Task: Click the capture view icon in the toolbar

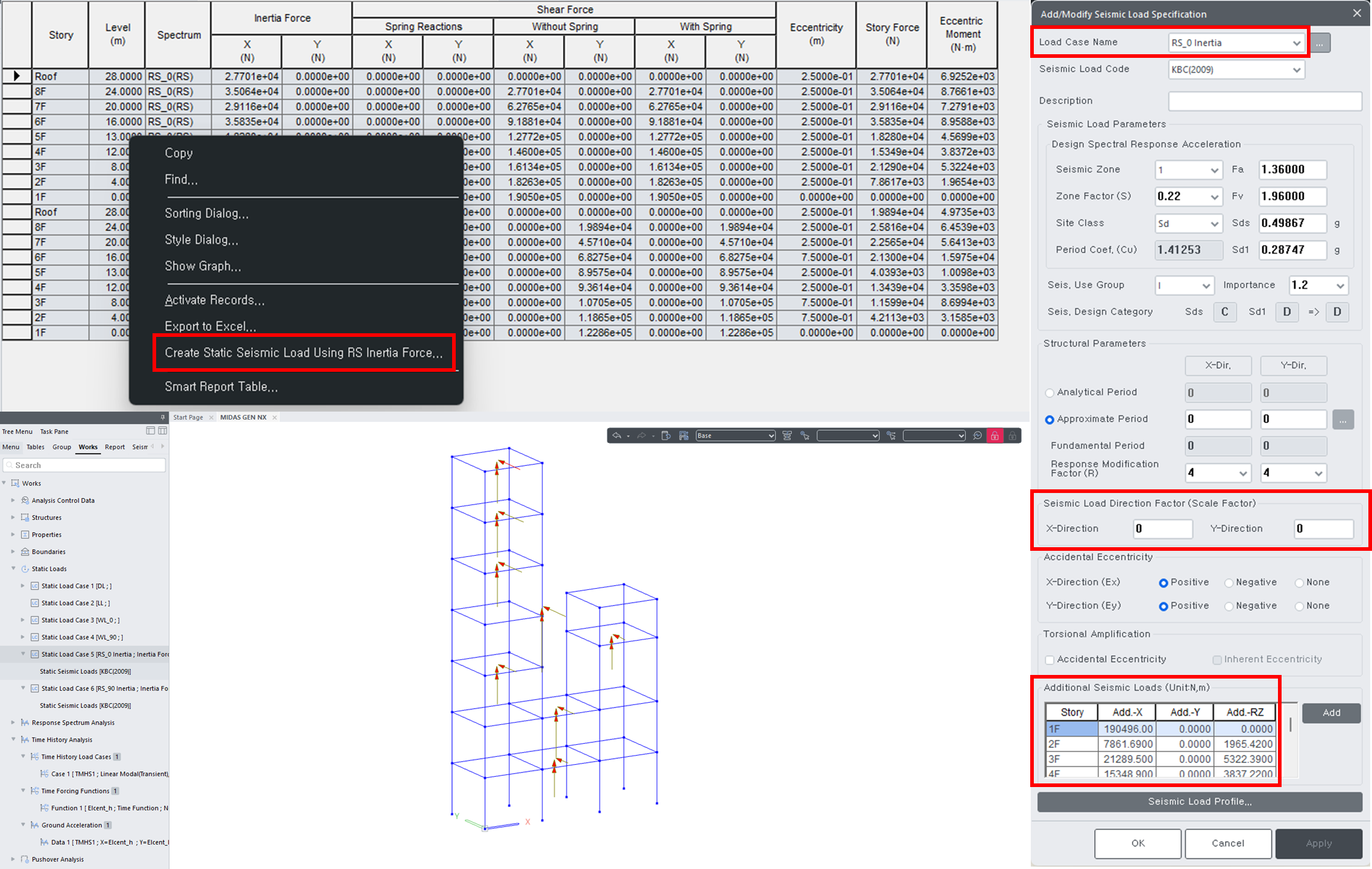Action: [x=684, y=436]
